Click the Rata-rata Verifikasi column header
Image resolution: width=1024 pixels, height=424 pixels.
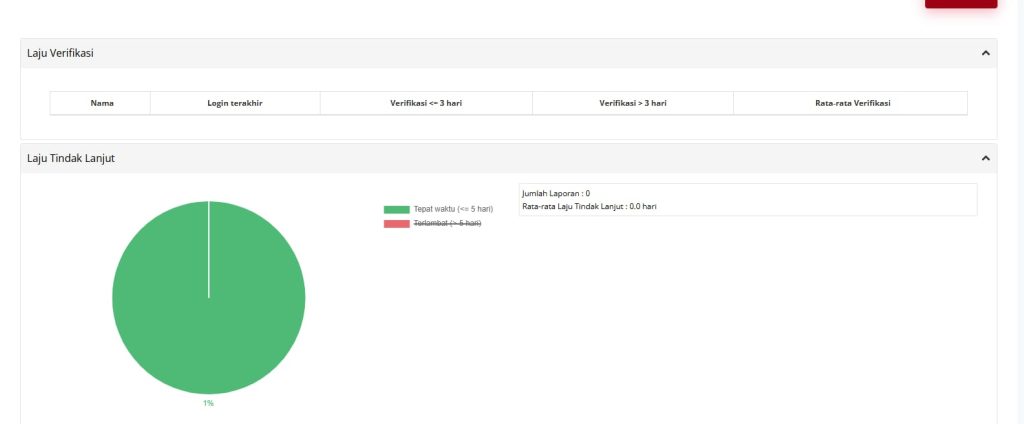pos(852,103)
